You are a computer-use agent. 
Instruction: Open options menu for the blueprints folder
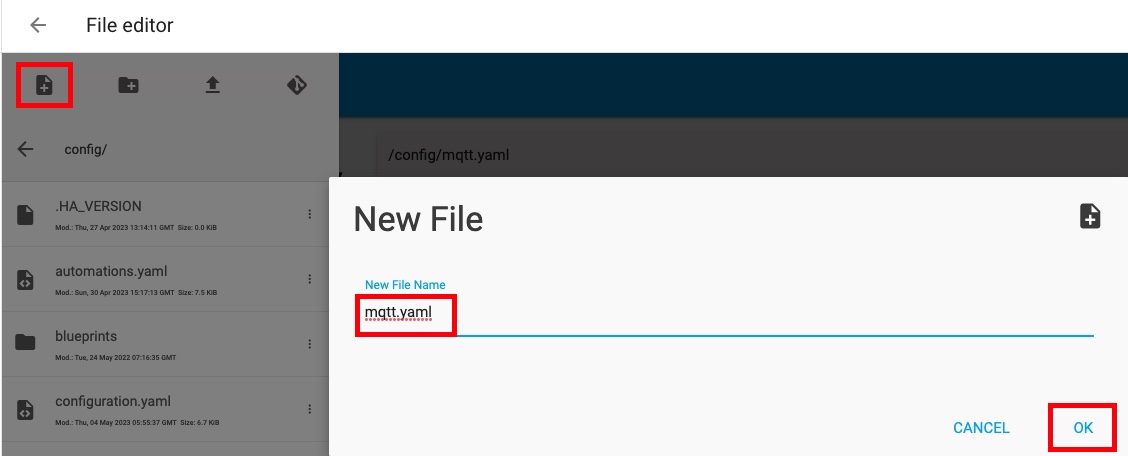[x=309, y=344]
